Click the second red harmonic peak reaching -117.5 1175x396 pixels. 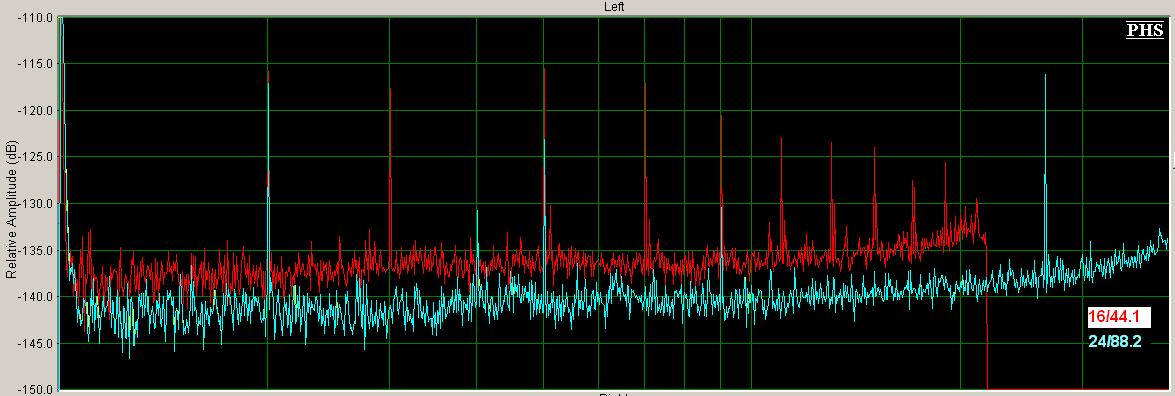coord(390,176)
